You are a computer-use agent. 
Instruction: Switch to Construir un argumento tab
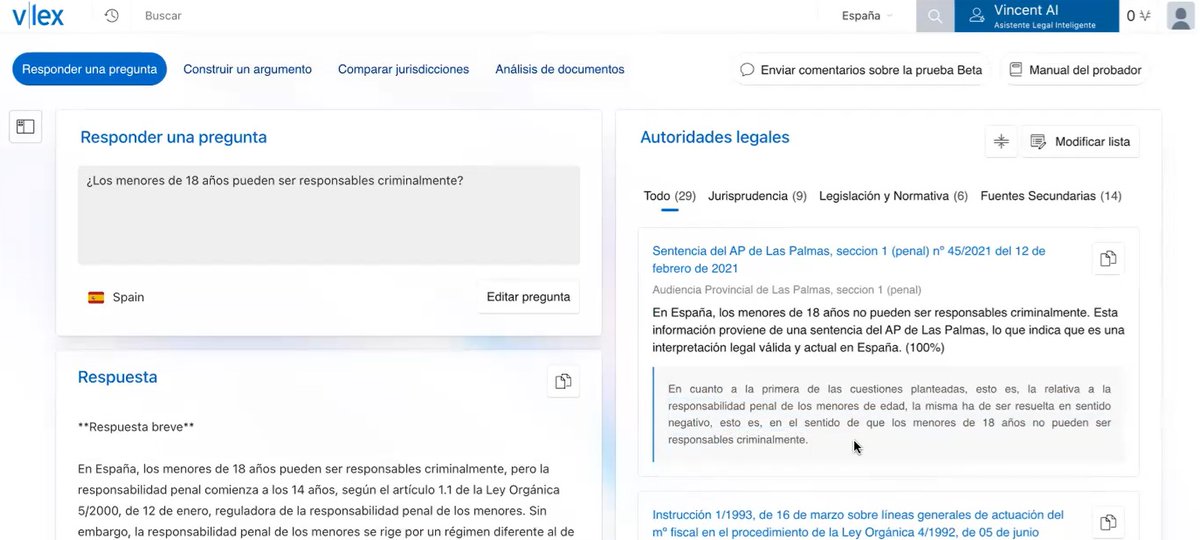pyautogui.click(x=247, y=70)
